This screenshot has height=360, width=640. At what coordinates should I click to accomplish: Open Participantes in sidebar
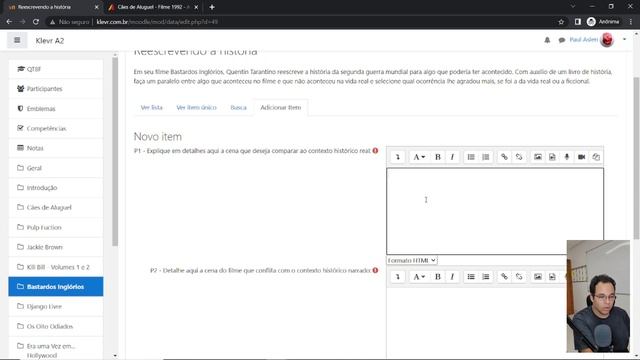pos(56,89)
